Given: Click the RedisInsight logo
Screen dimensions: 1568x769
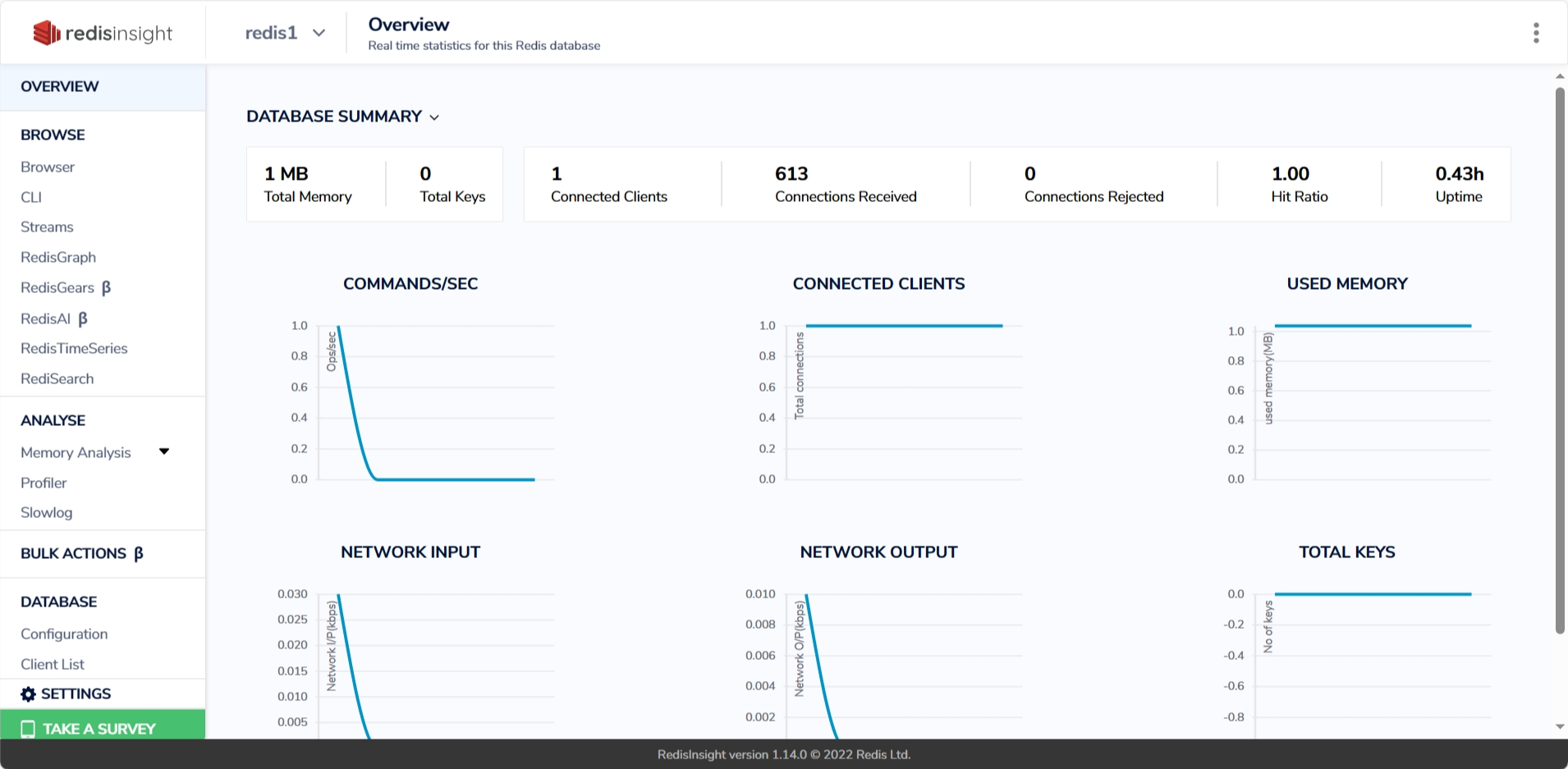Looking at the screenshot, I should point(103,33).
